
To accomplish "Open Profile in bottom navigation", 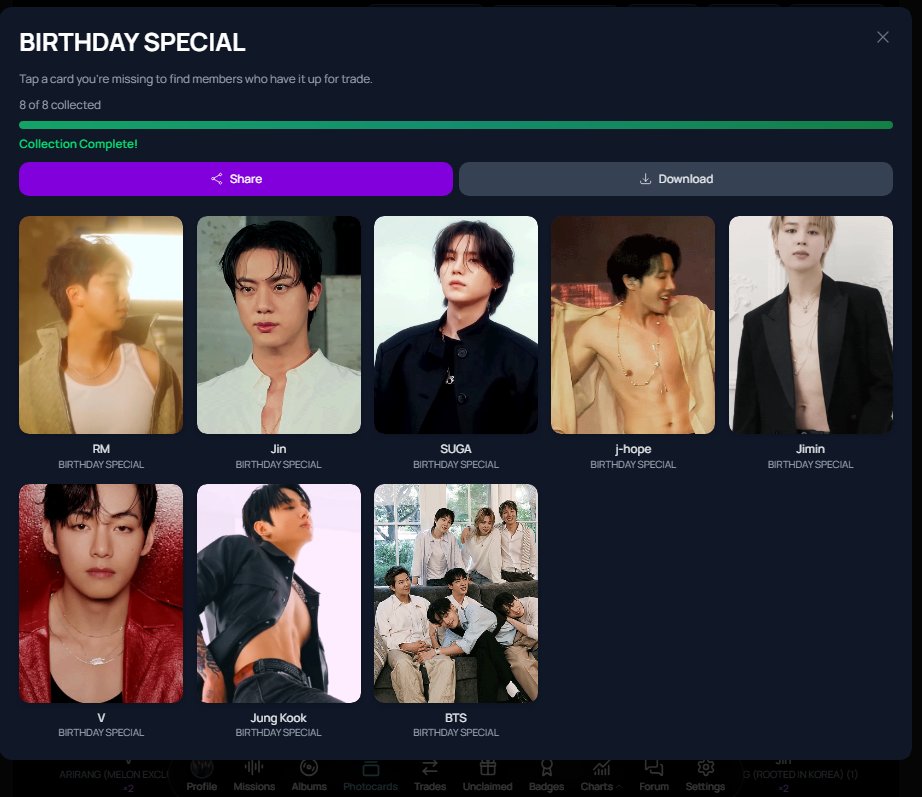I will (x=202, y=776).
